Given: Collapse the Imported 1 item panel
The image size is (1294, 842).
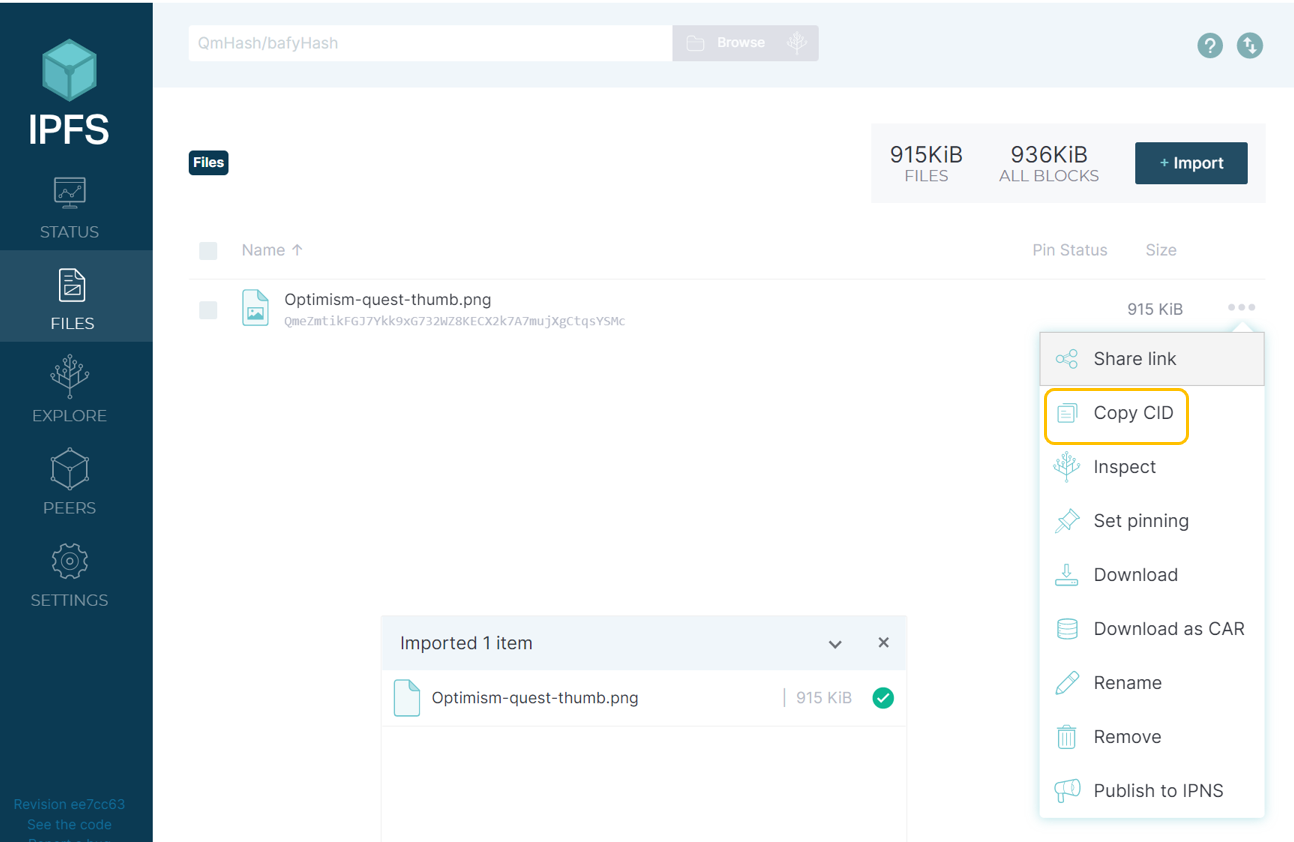Looking at the screenshot, I should coord(835,644).
